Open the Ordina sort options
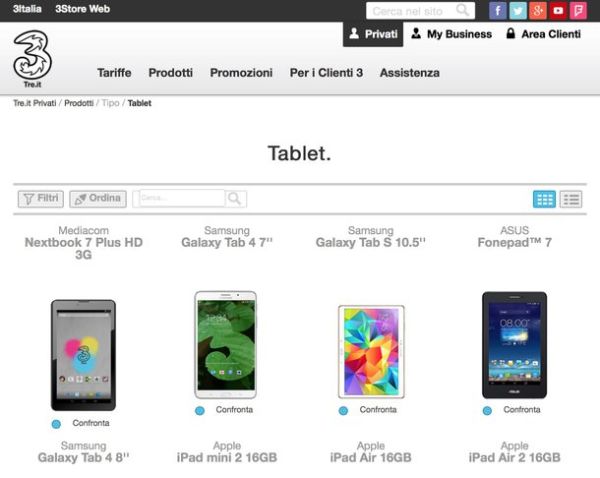Viewport: 600px width, 478px height. click(98, 199)
